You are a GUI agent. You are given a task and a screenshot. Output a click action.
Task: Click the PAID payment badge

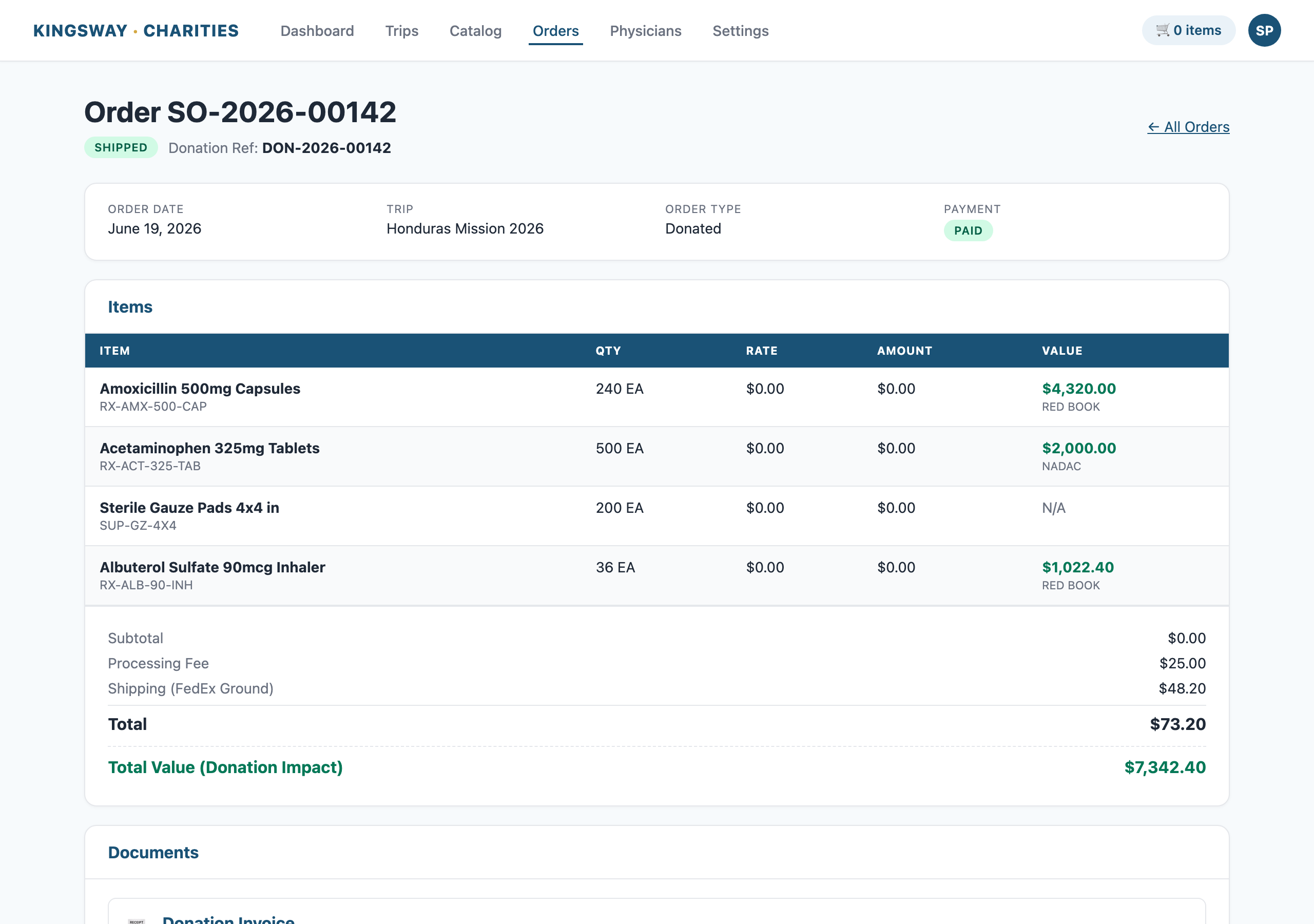click(968, 230)
